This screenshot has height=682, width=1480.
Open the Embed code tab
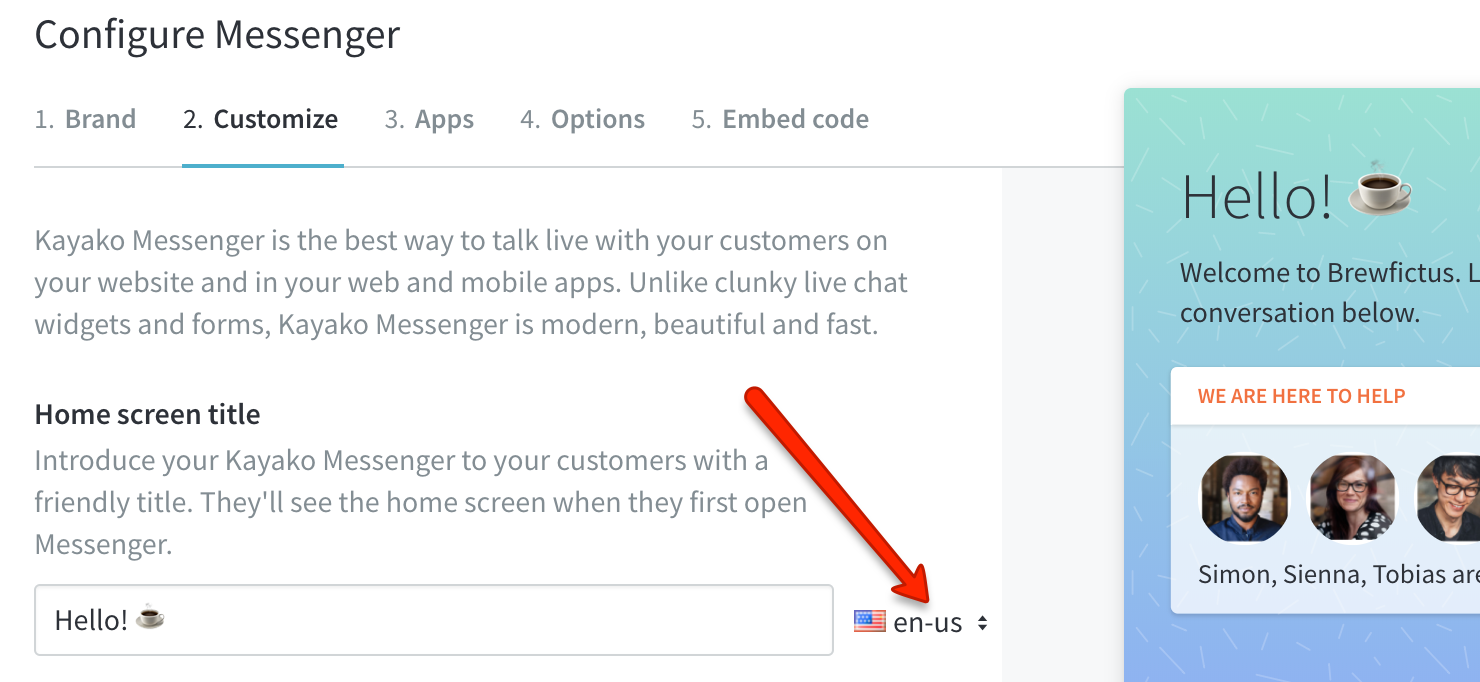pyautogui.click(x=780, y=120)
